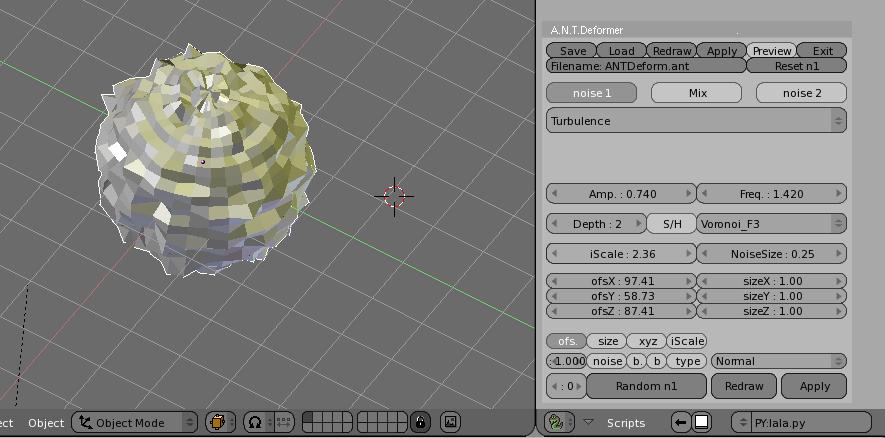885x438 pixels.
Task: Click the Save button
Action: [x=572, y=50]
